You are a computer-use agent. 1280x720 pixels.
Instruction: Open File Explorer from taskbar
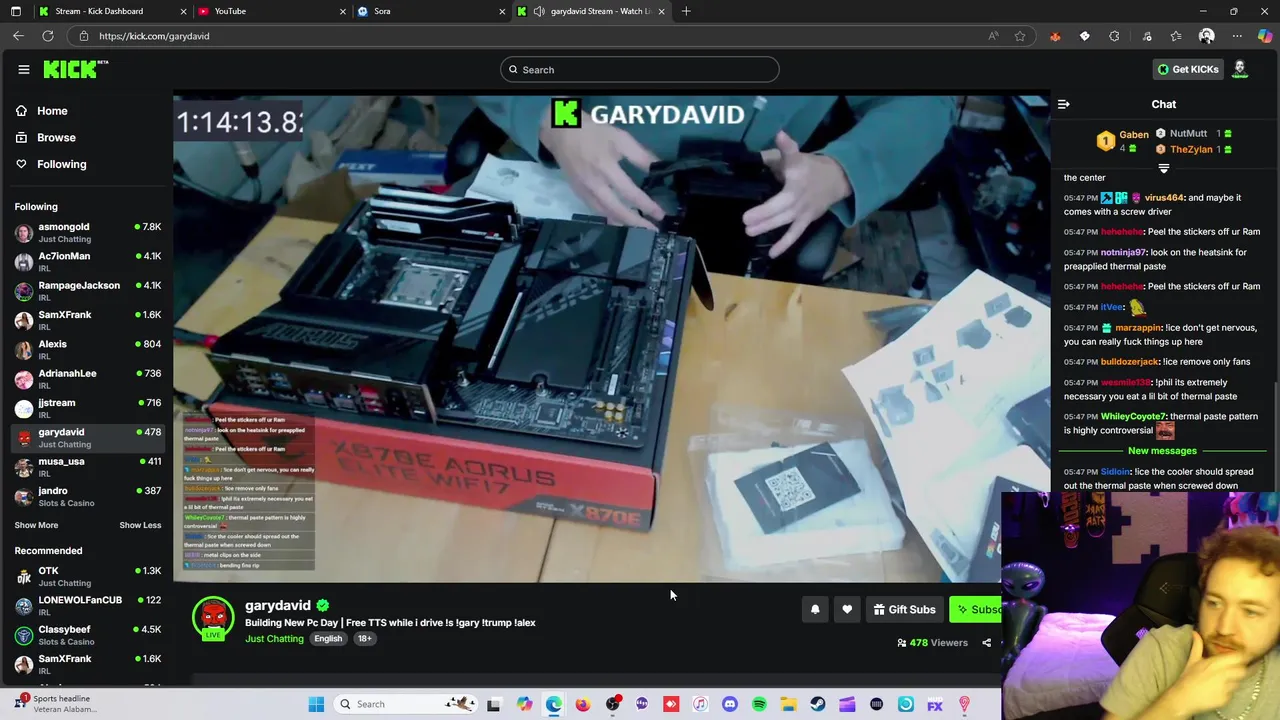[789, 704]
